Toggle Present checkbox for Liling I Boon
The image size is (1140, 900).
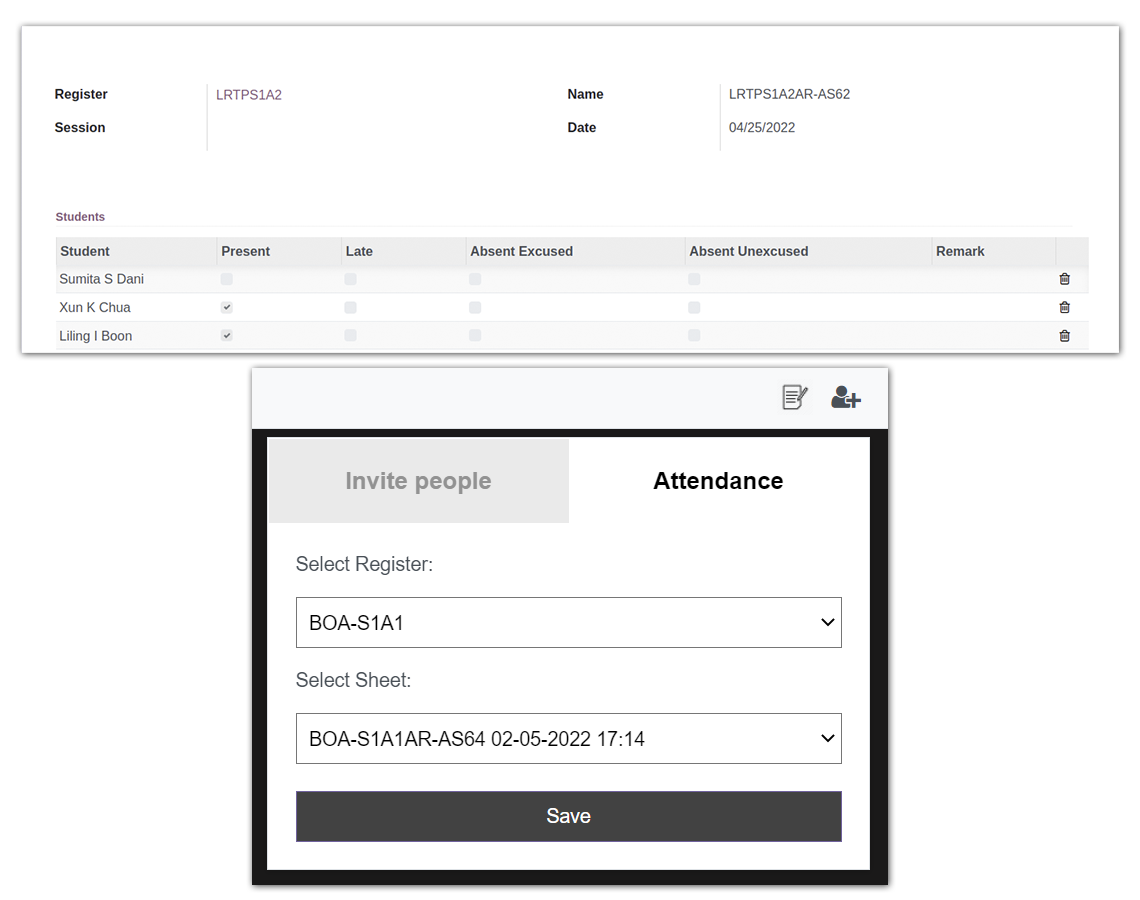pos(227,336)
